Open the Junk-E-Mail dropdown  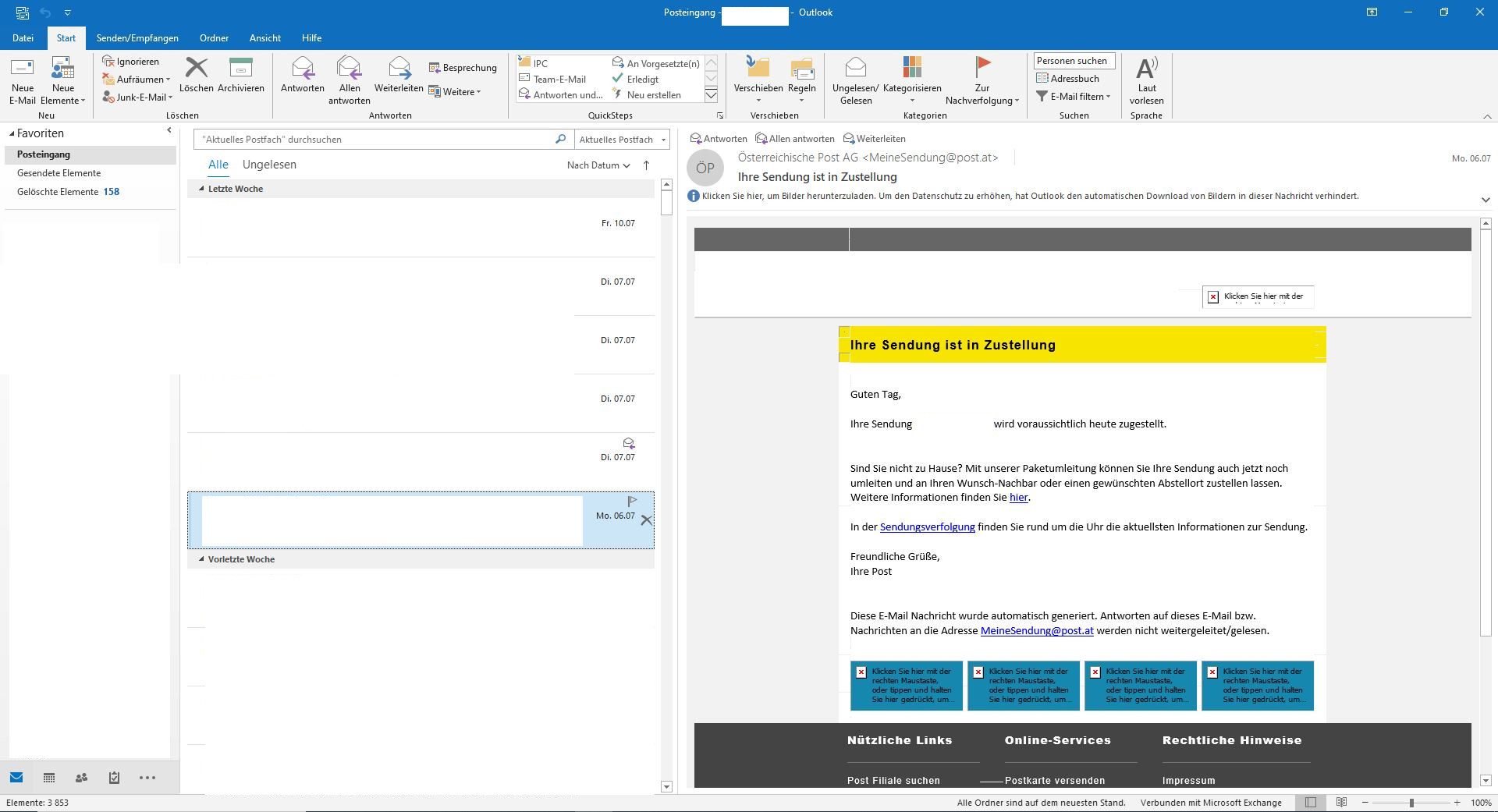138,98
